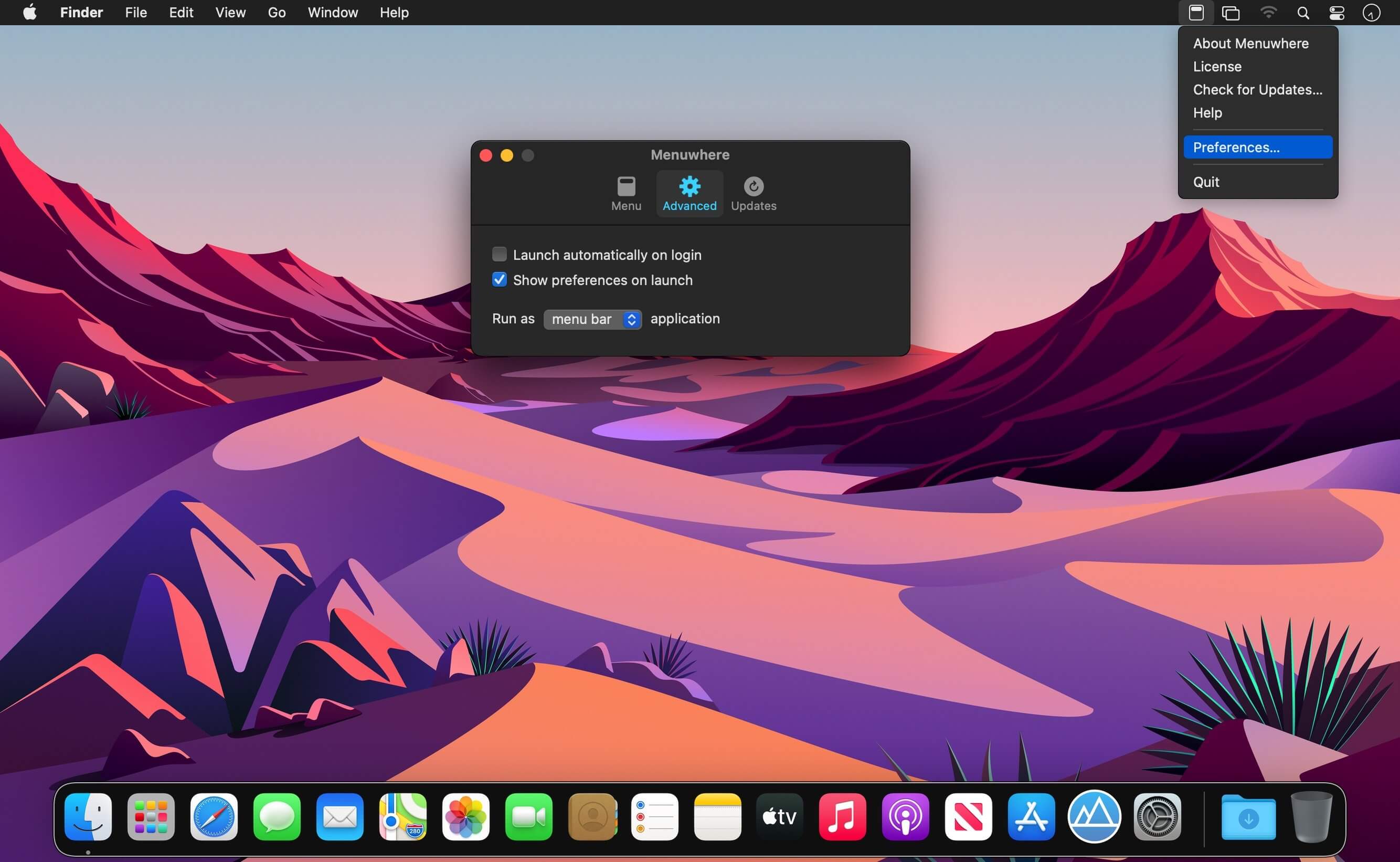This screenshot has width=1400, height=862.
Task: Select Check for Updates... menu entry
Action: point(1257,89)
